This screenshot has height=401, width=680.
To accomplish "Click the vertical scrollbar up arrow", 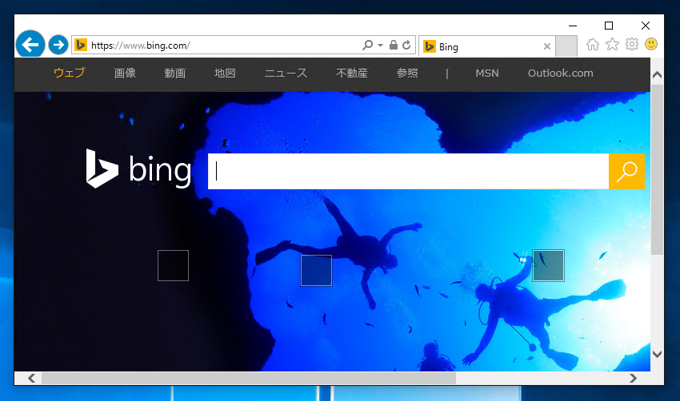I will pos(657,75).
